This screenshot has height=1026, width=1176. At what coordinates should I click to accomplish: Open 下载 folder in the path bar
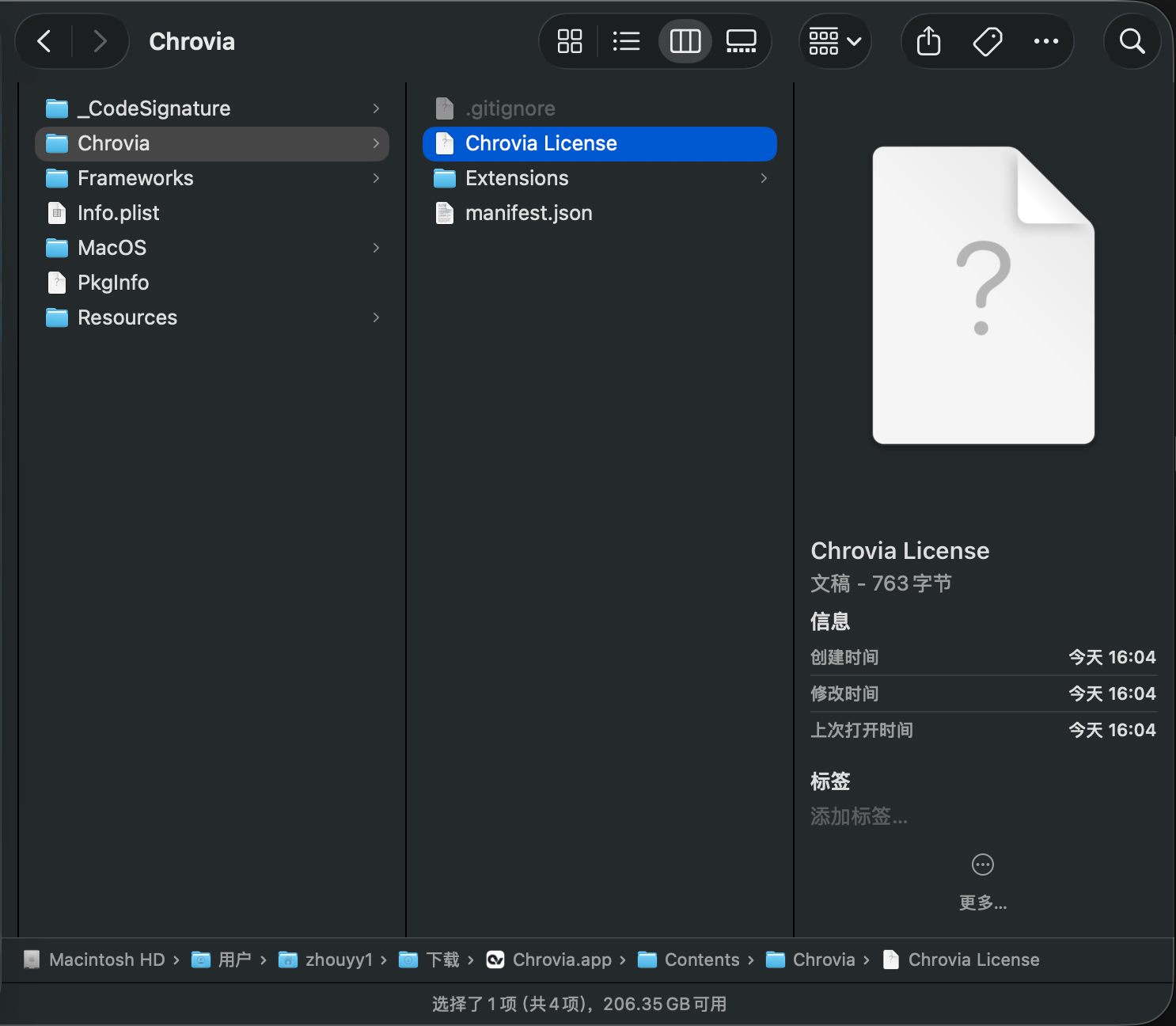point(430,959)
